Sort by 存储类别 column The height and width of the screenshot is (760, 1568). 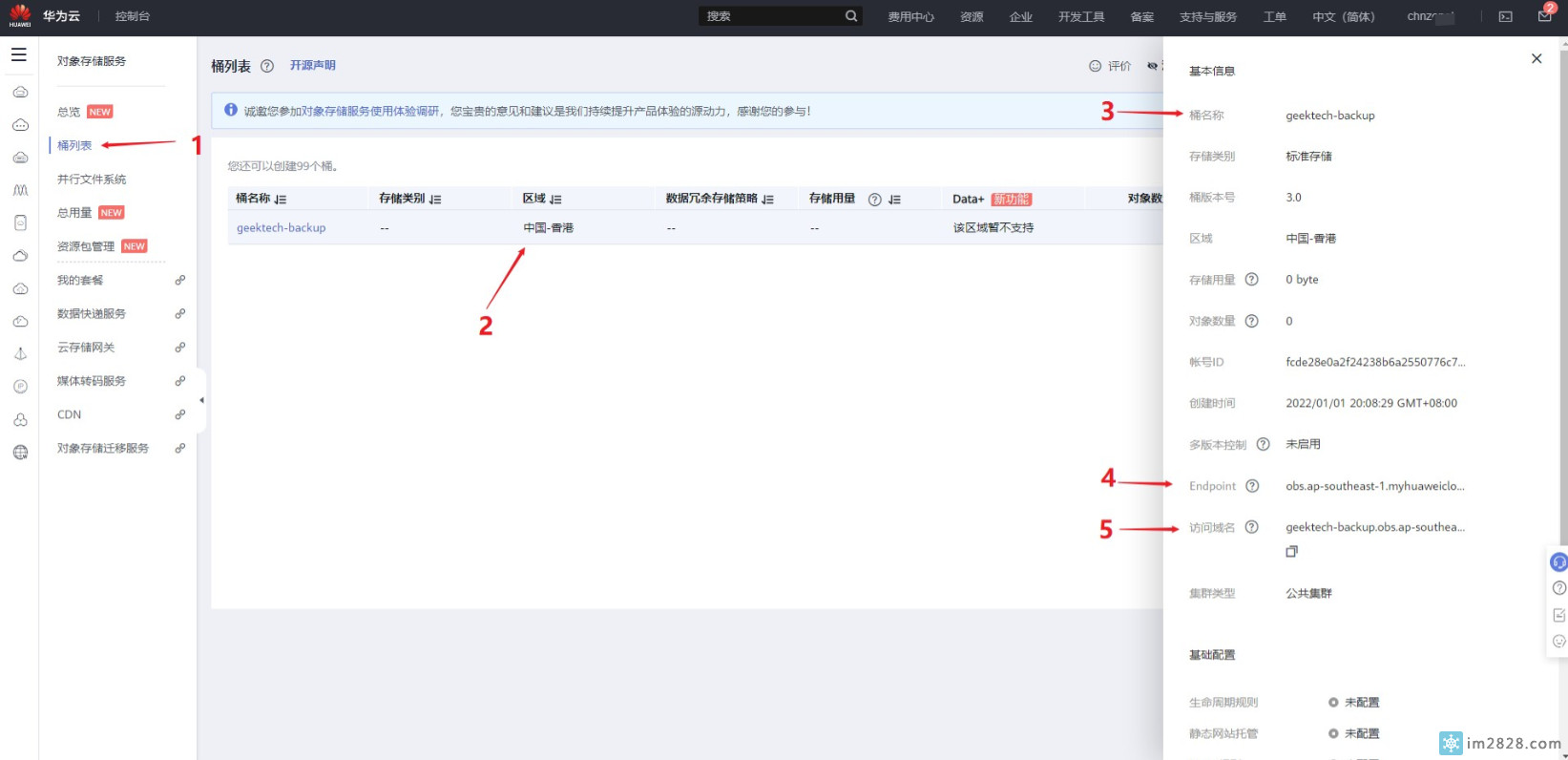click(435, 200)
